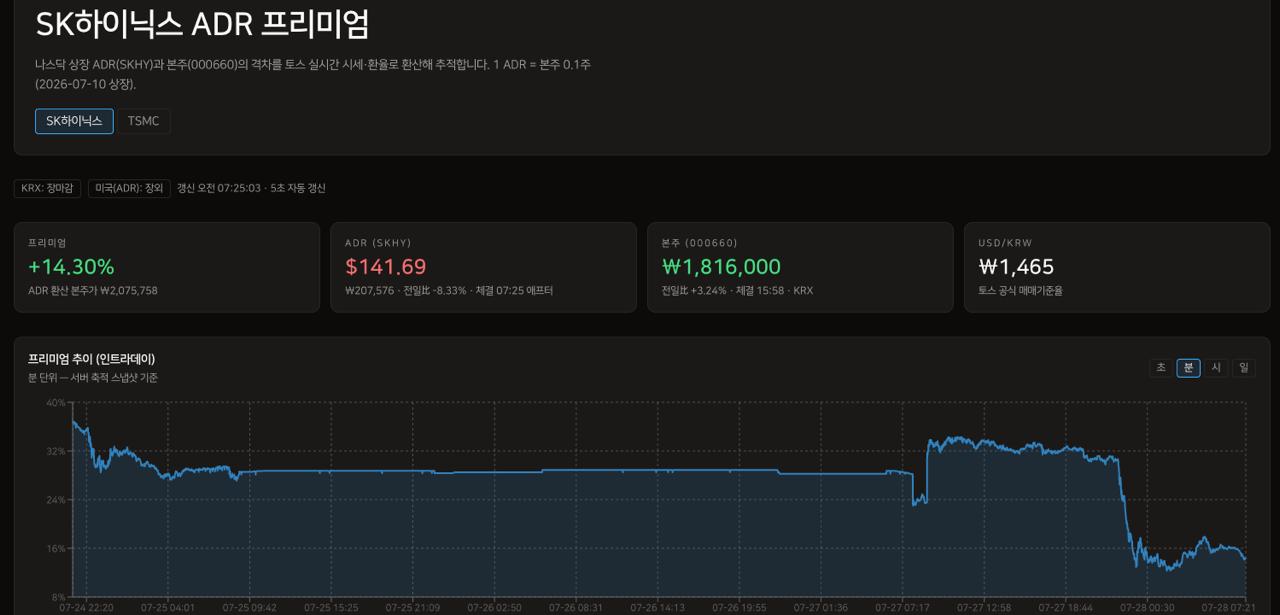Screen dimensions: 1280x615
Task: Click the ₩1,816,000 stock price
Action: pyautogui.click(x=721, y=267)
